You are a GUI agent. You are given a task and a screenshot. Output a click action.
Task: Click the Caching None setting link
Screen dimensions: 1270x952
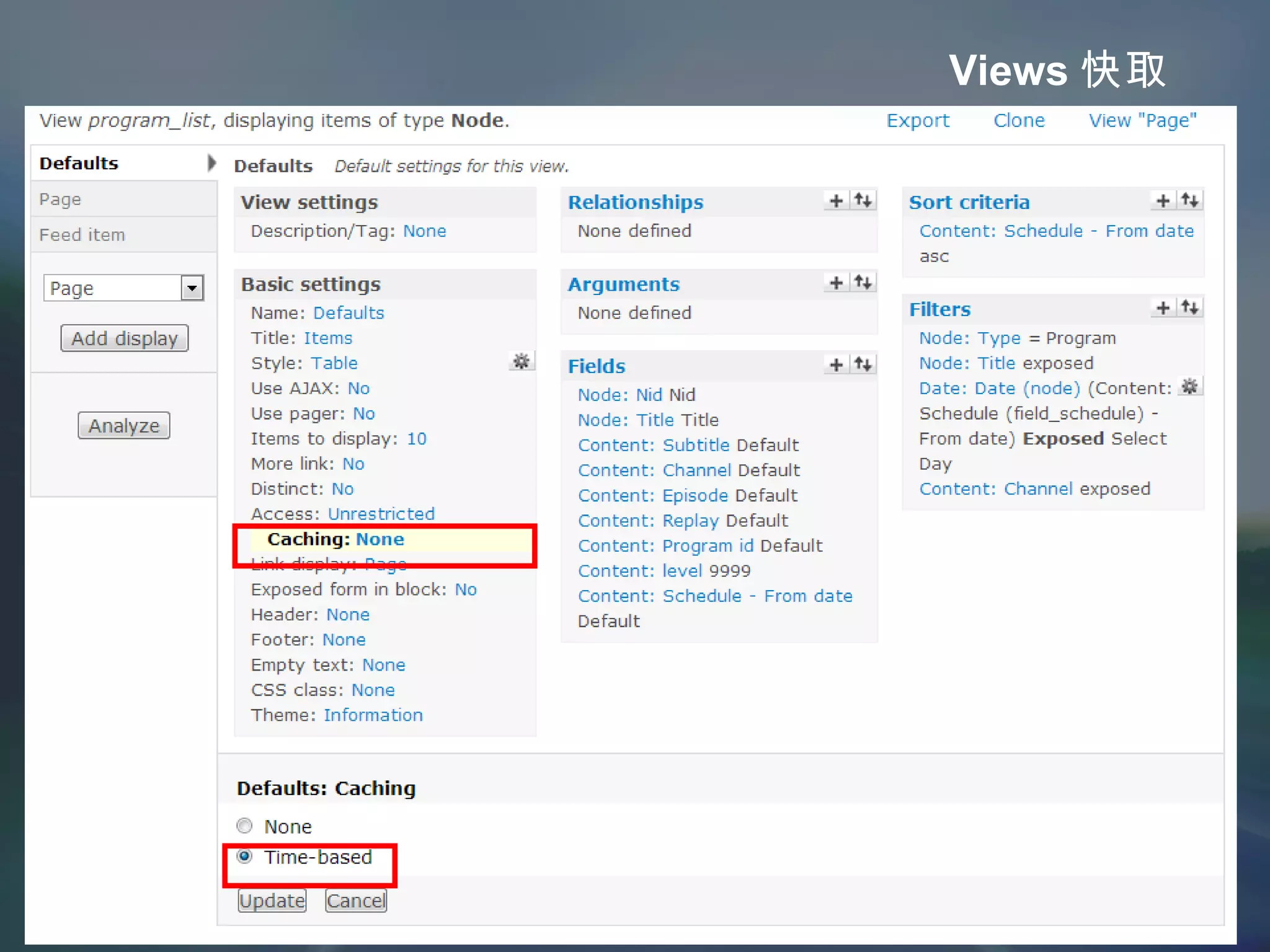tap(380, 539)
